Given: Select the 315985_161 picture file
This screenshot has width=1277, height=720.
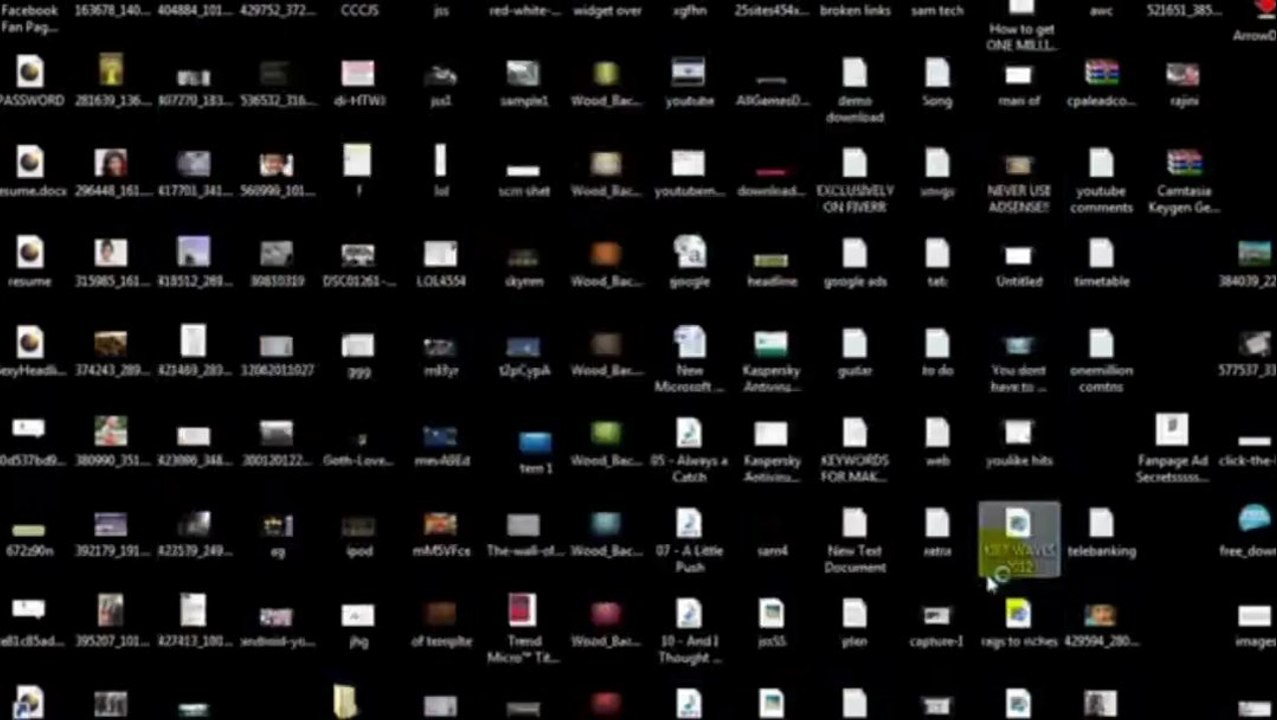Looking at the screenshot, I should [x=111, y=252].
